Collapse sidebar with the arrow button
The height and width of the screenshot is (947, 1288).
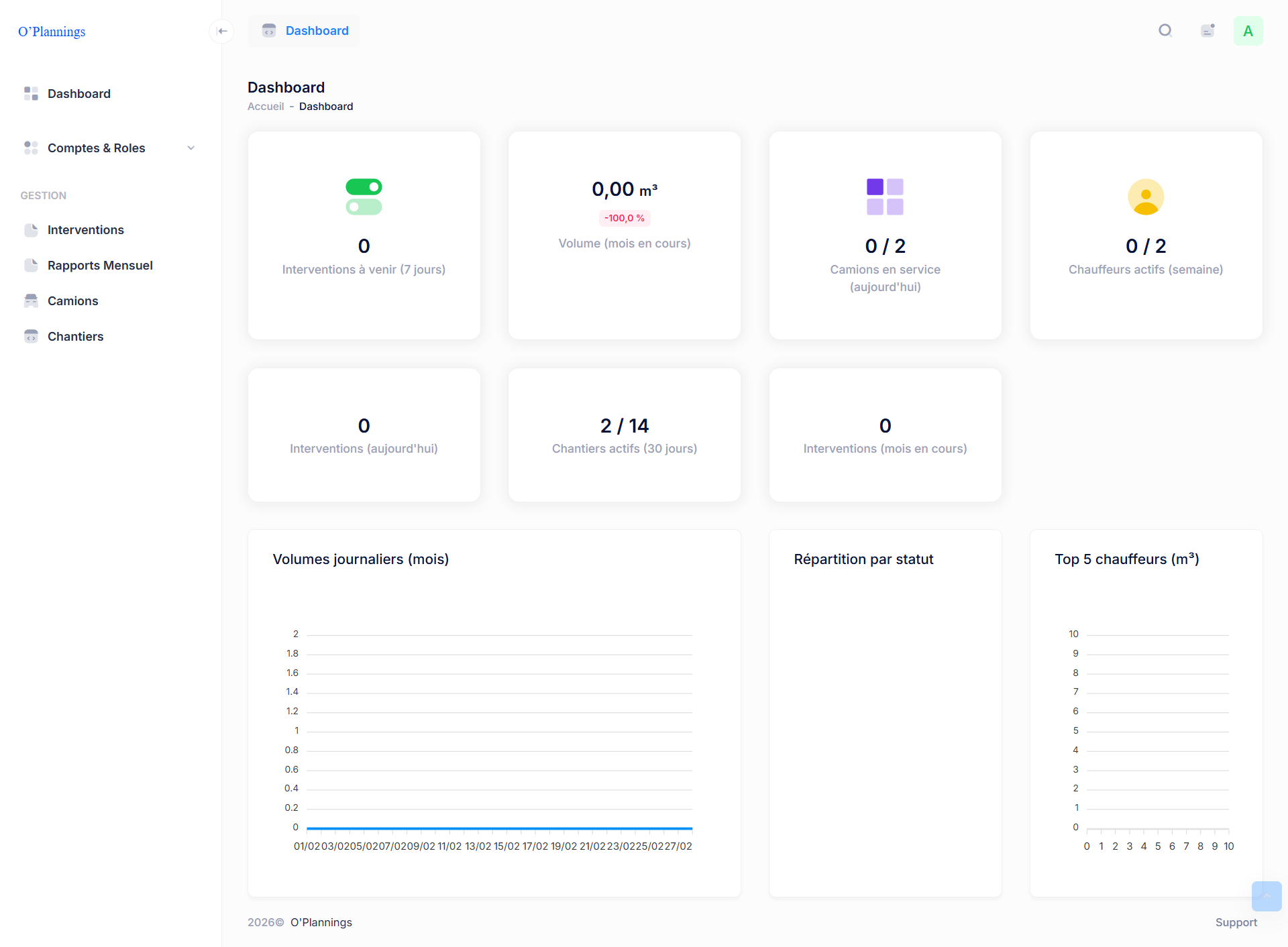click(x=222, y=31)
